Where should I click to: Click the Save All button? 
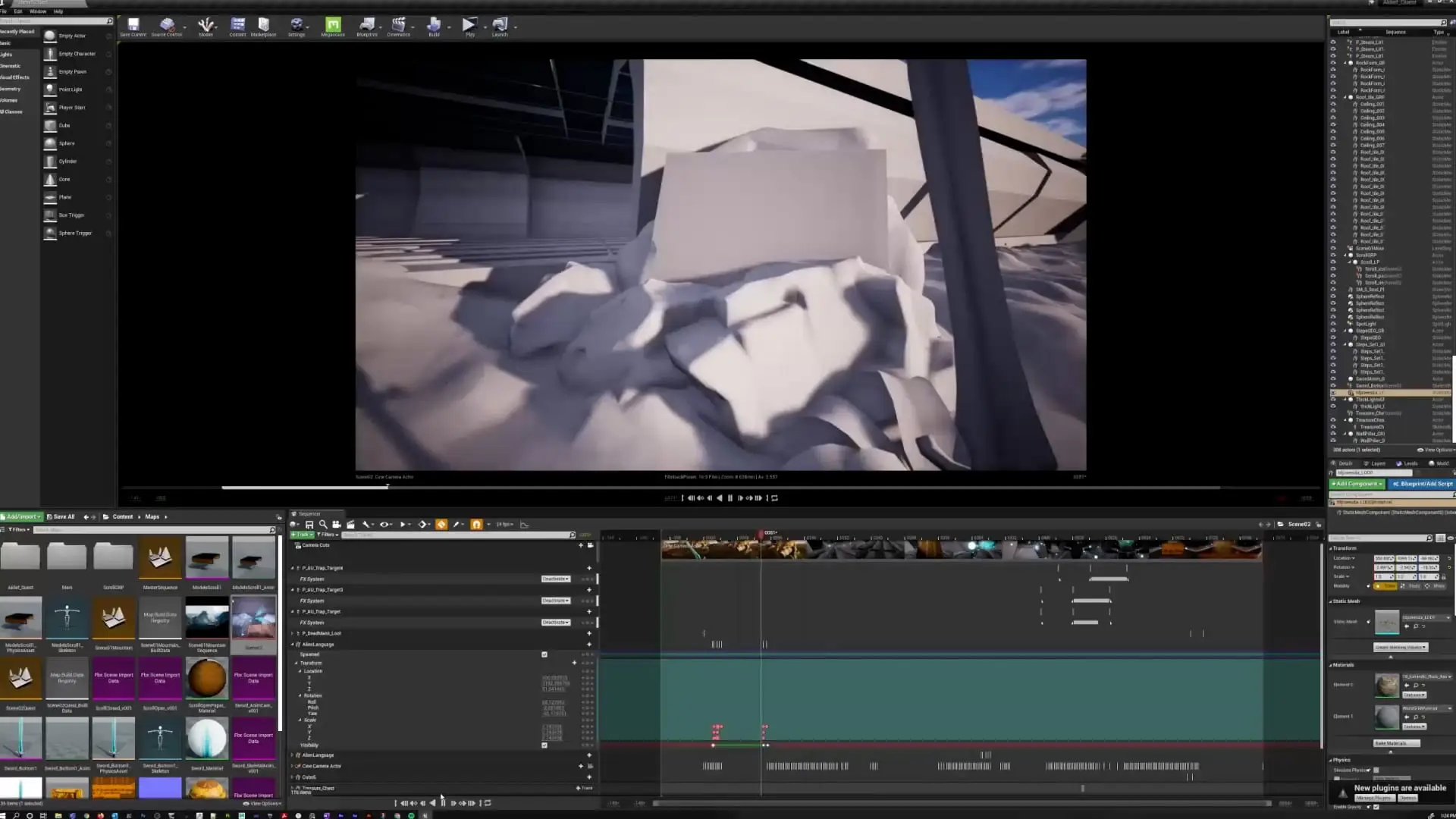[61, 517]
